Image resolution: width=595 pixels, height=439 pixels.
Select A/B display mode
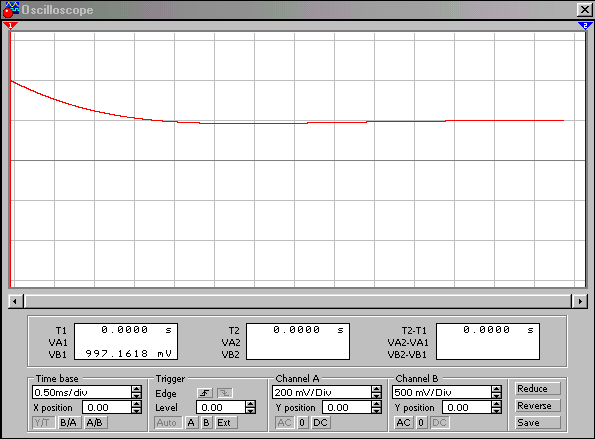[96, 422]
